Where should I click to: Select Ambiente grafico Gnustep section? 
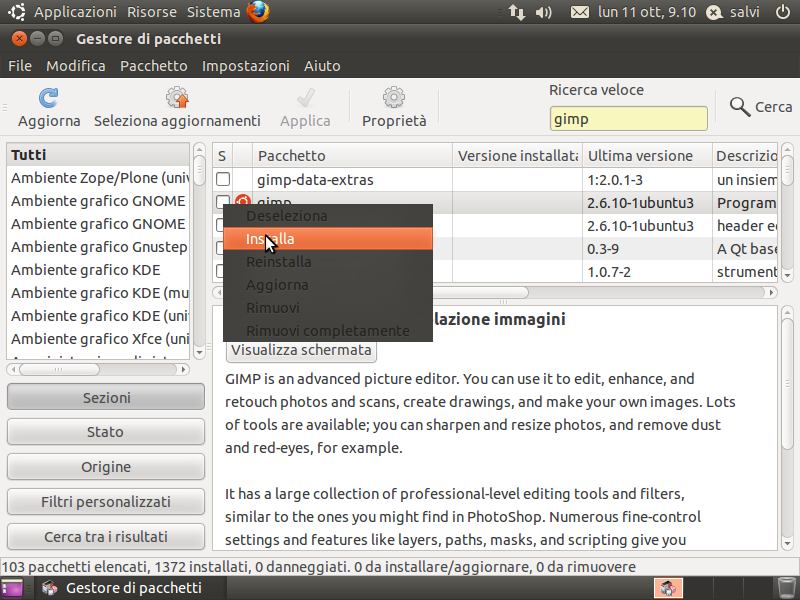(x=98, y=247)
